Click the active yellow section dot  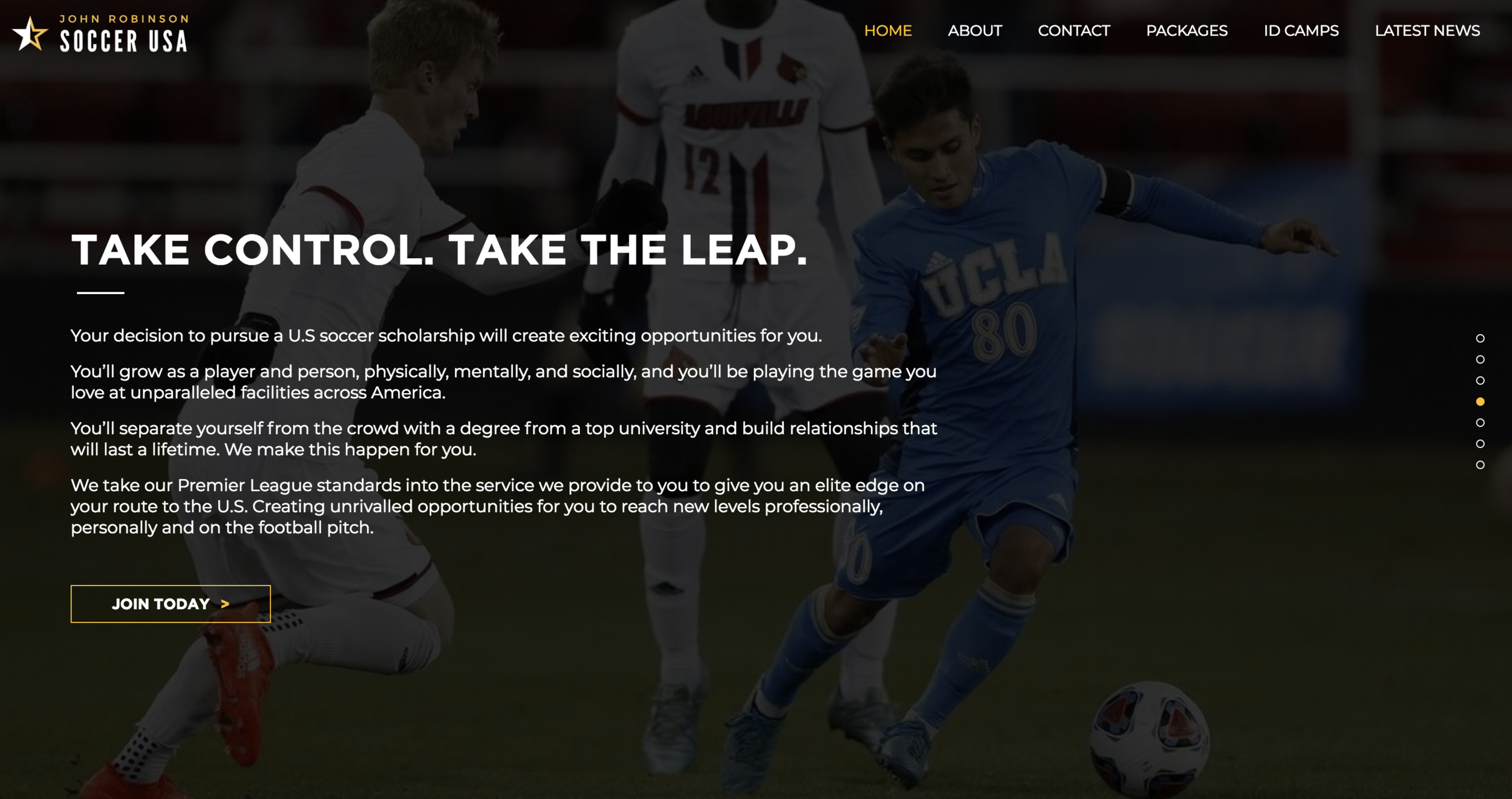click(x=1480, y=402)
